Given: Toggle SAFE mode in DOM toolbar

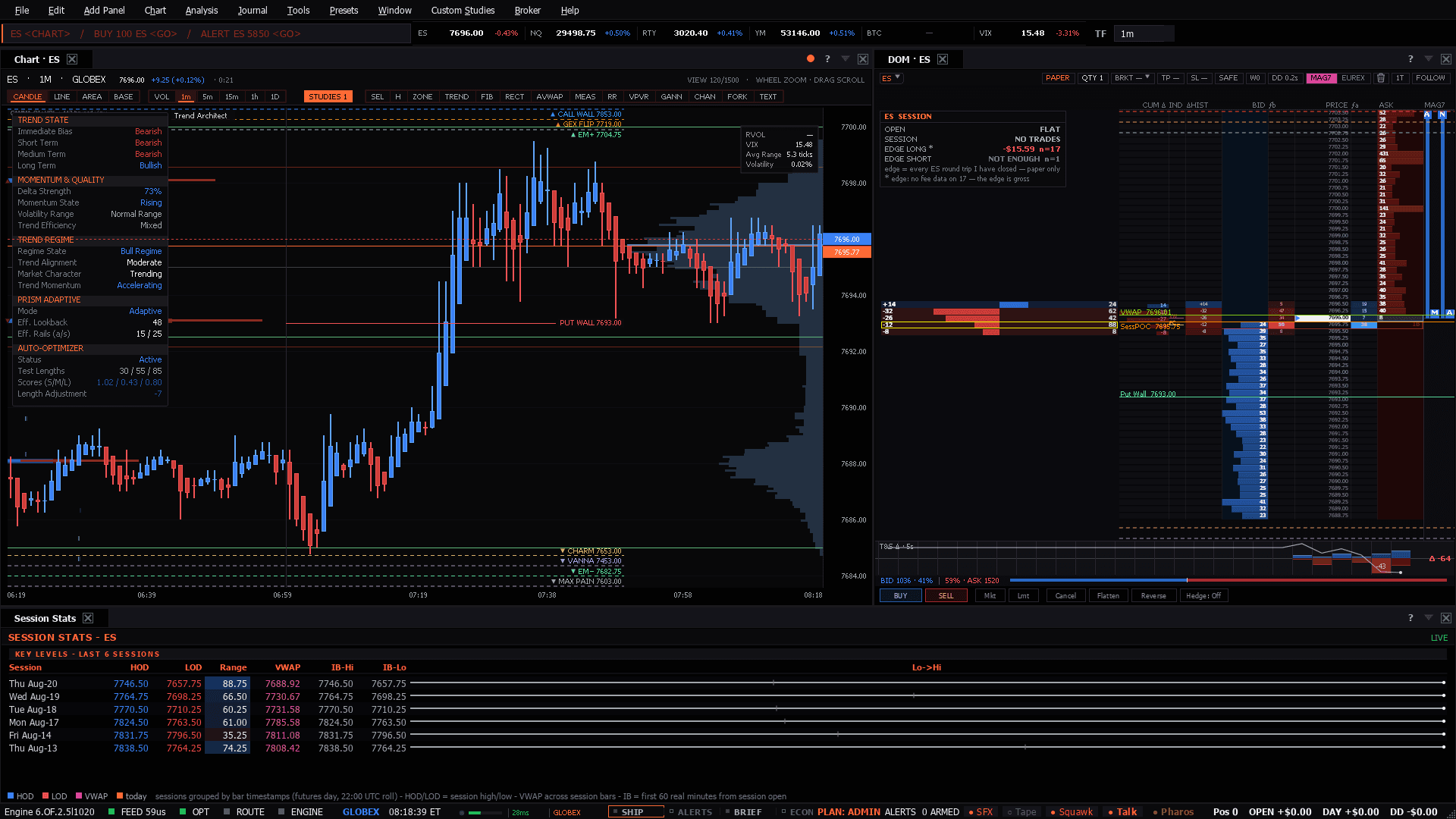Looking at the screenshot, I should tap(1228, 78).
